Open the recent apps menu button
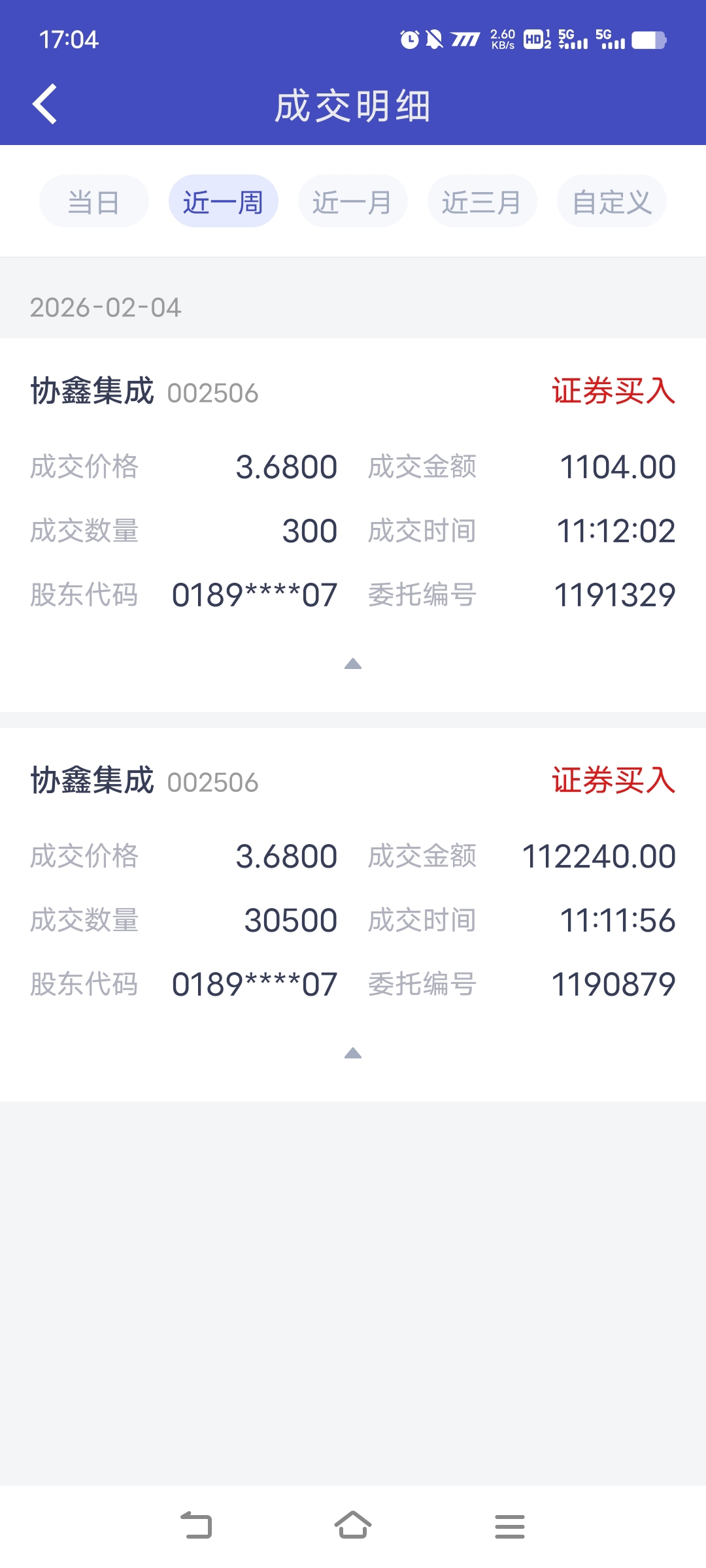The image size is (706, 1568). 509,1526
